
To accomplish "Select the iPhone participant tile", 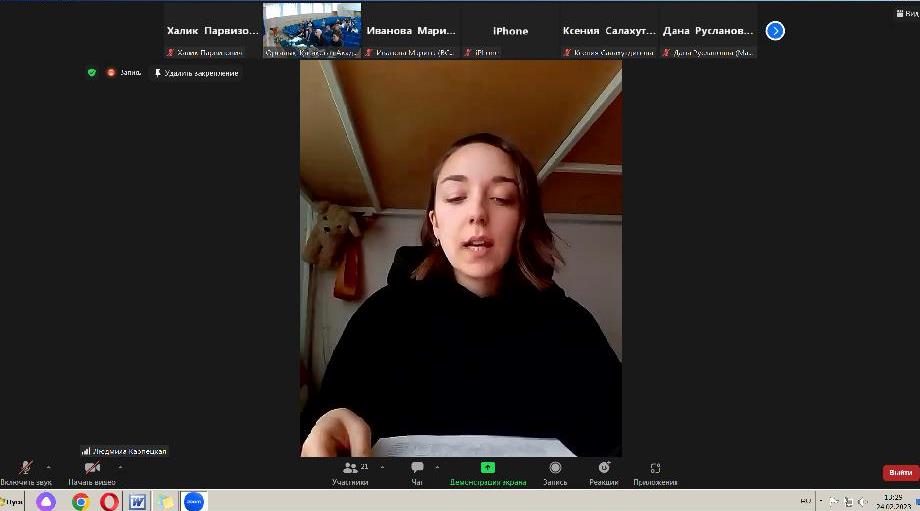I will [509, 31].
